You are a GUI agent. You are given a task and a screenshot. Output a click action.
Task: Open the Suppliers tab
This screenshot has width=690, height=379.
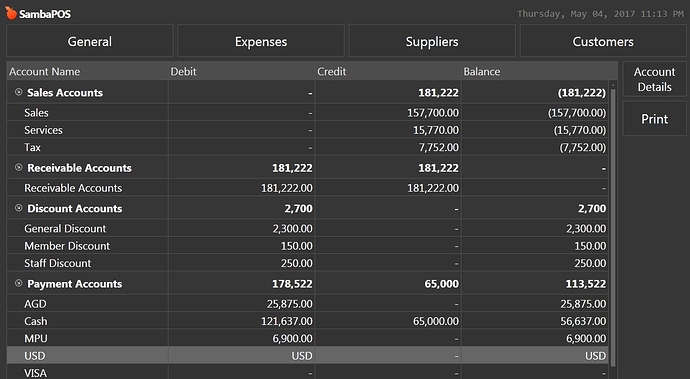(x=432, y=41)
